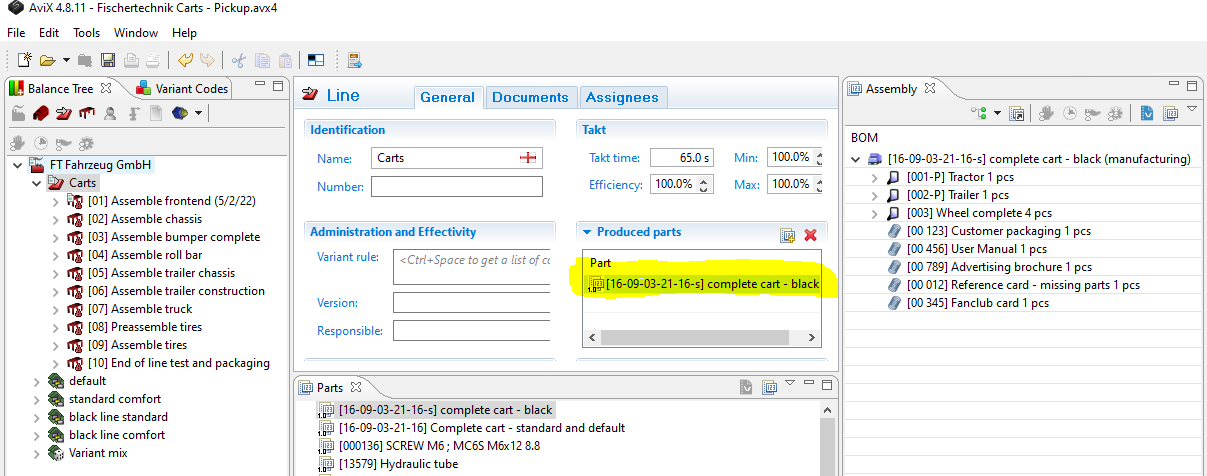This screenshot has height=476, width=1207.
Task: Expand the [001-P] Tractor BOM node
Action: [874, 177]
